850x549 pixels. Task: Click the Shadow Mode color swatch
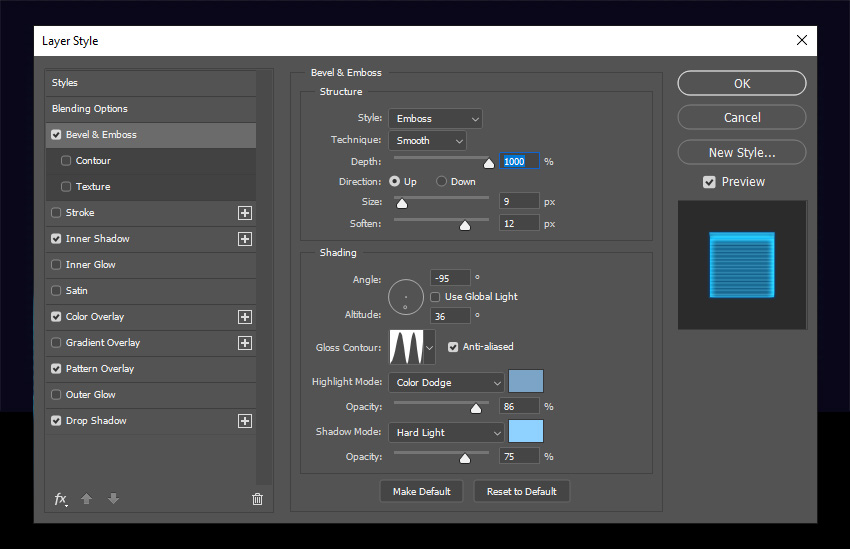(x=526, y=431)
